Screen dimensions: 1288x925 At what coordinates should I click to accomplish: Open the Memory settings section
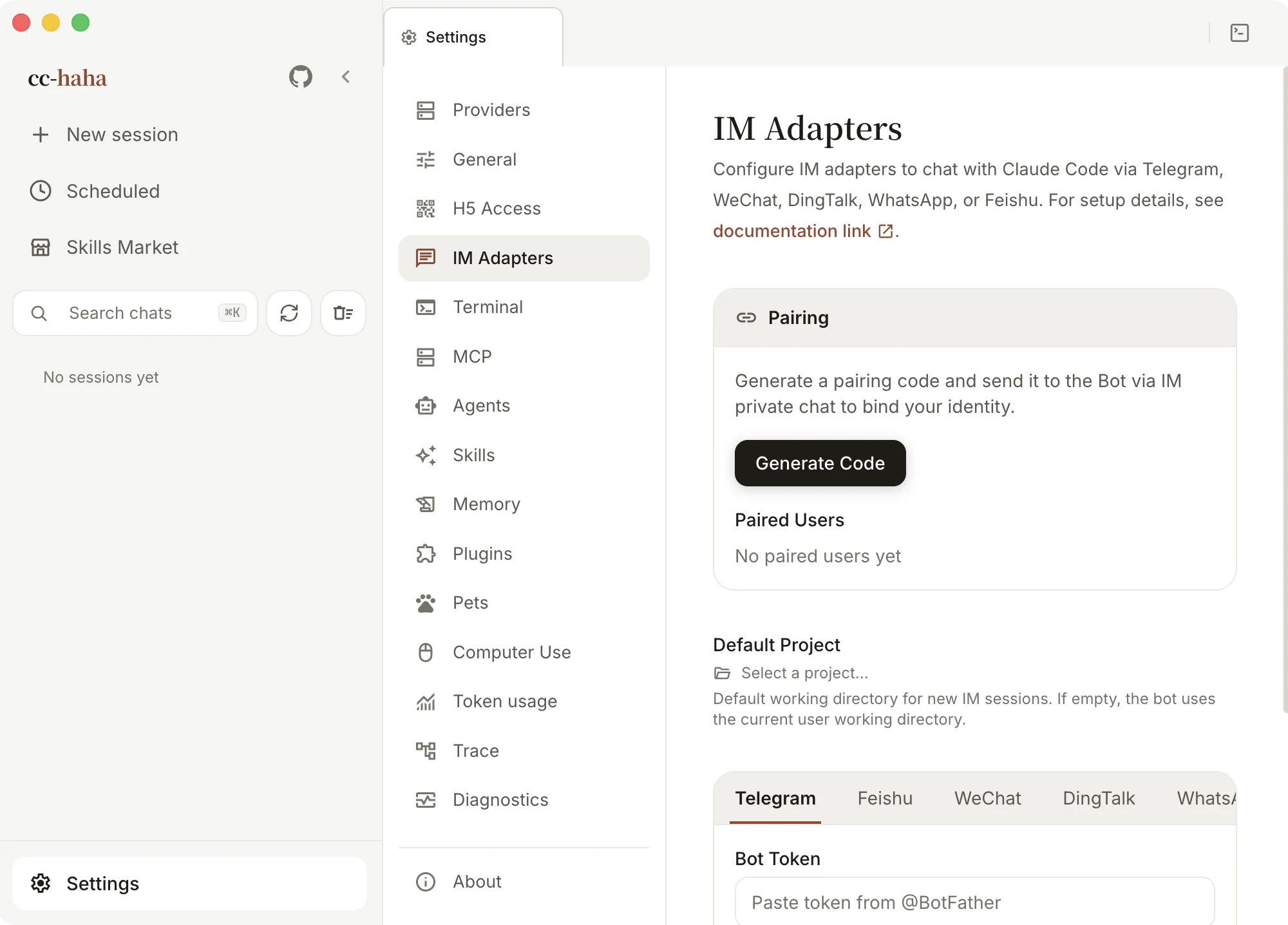(x=524, y=504)
